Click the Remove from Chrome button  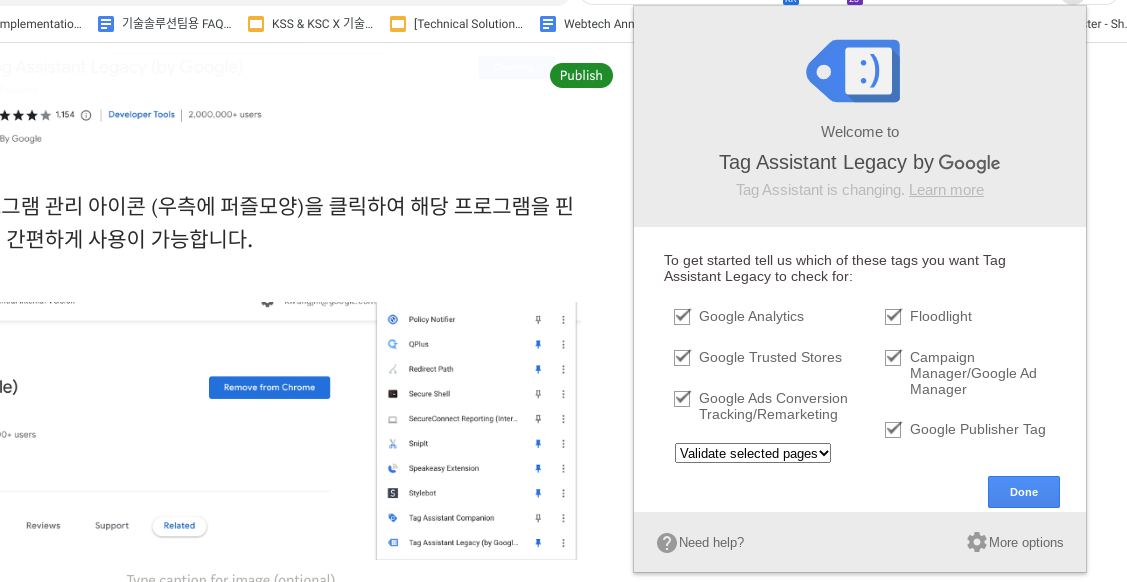click(x=270, y=387)
